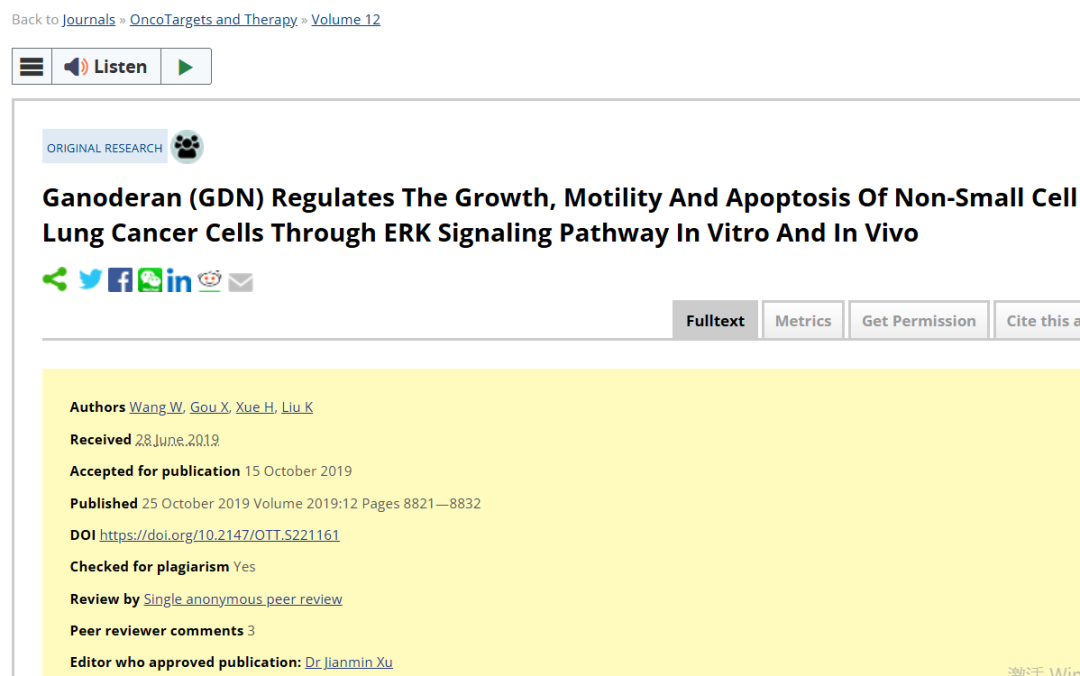
Task: Click the animal study paw icon
Action: [x=187, y=147]
